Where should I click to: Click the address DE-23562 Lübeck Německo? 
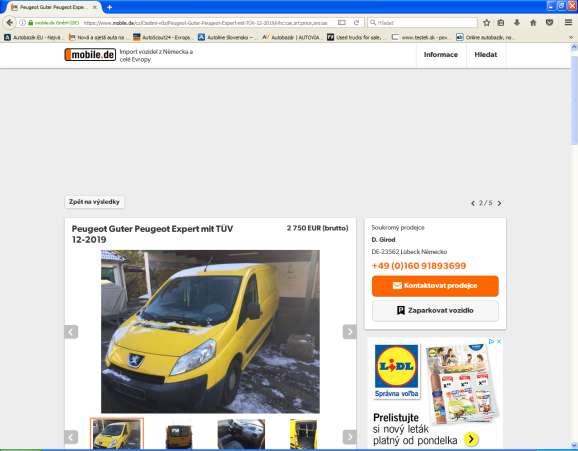click(409, 252)
